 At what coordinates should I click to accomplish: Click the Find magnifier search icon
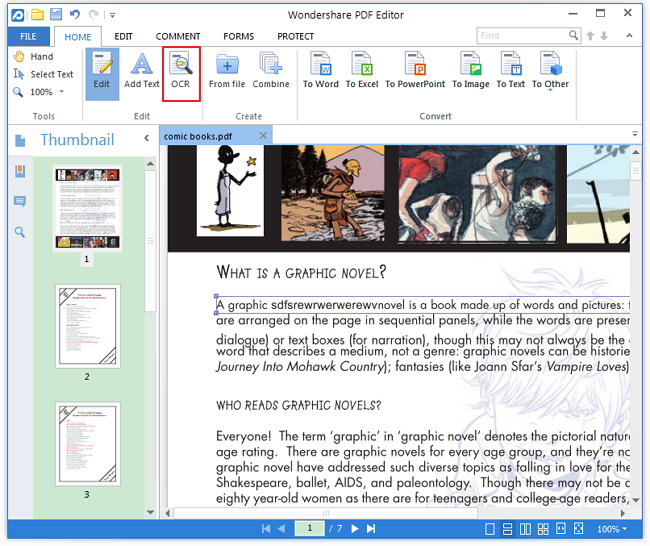[573, 35]
